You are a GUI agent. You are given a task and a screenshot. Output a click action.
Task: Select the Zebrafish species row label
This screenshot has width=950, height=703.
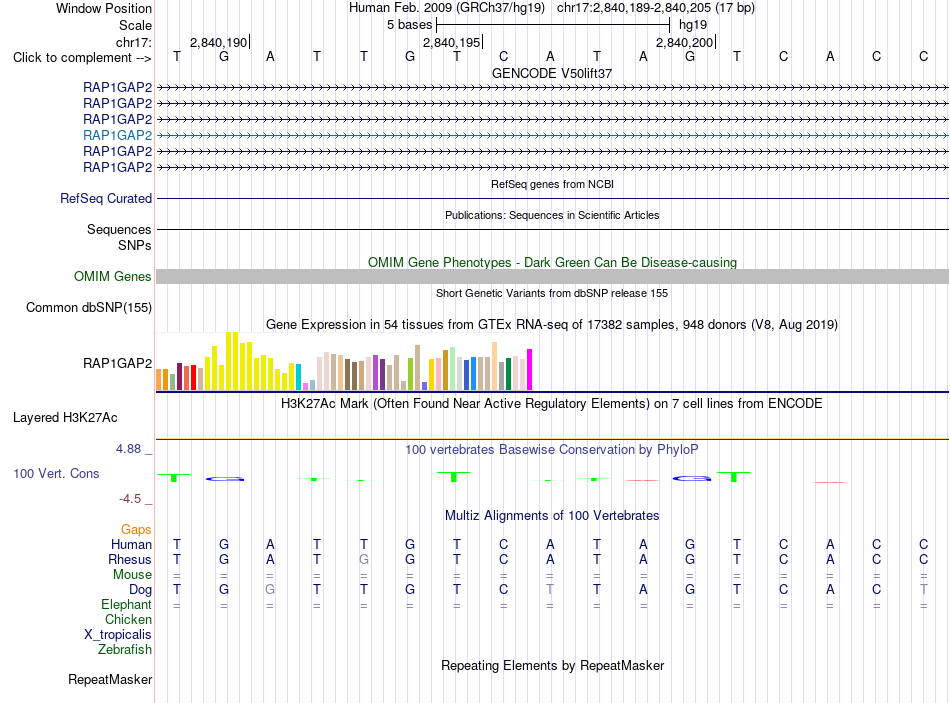(x=125, y=649)
